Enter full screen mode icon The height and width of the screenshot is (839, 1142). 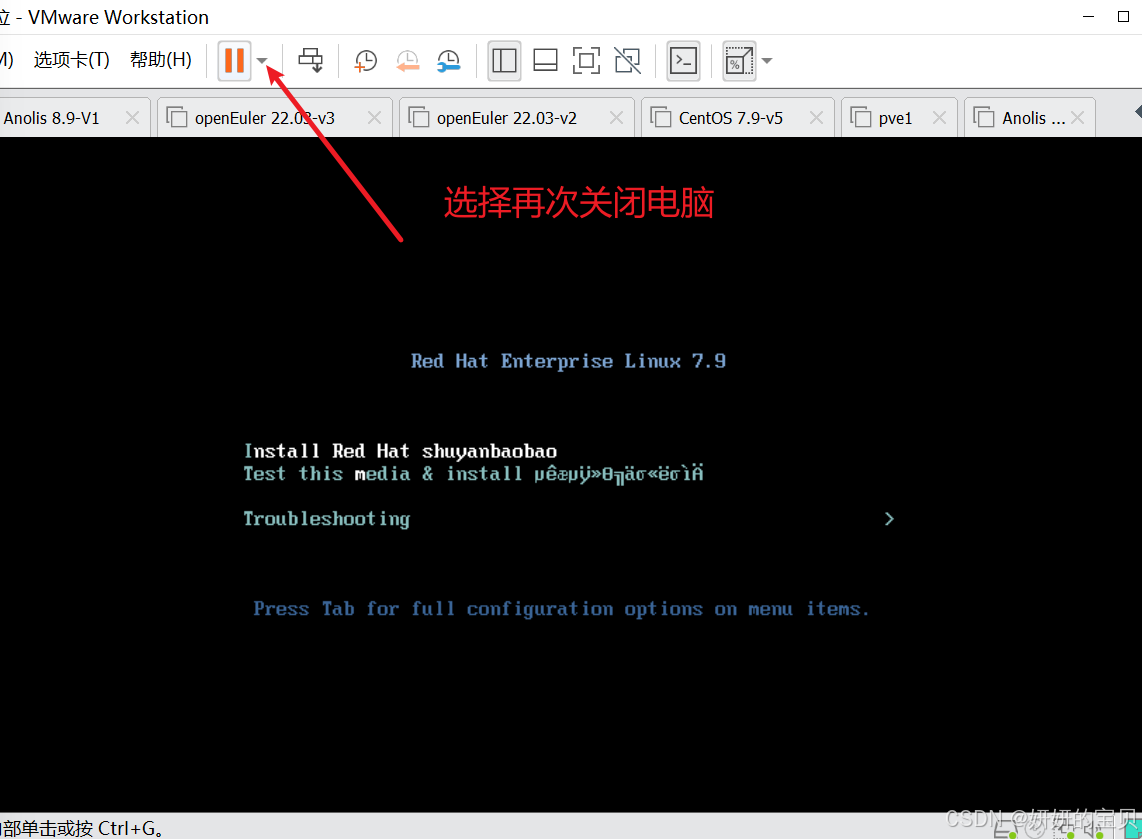[x=586, y=60]
